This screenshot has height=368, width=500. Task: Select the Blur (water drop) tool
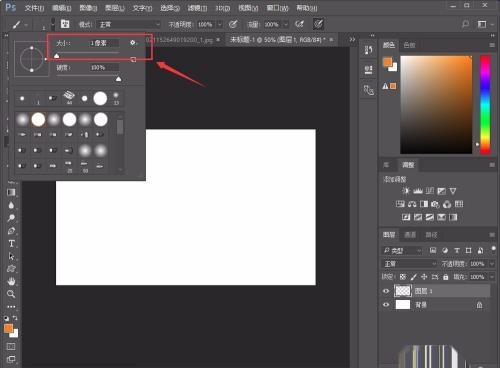[11, 205]
